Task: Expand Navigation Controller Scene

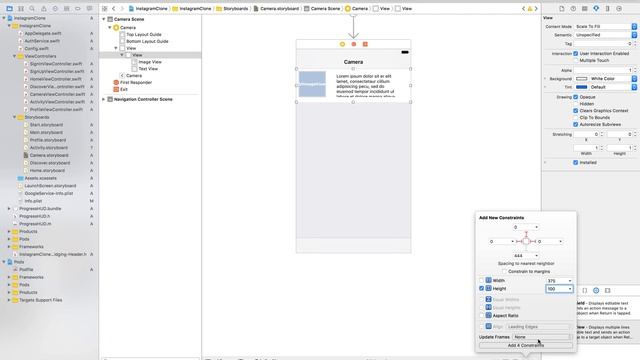Action: coord(104,99)
